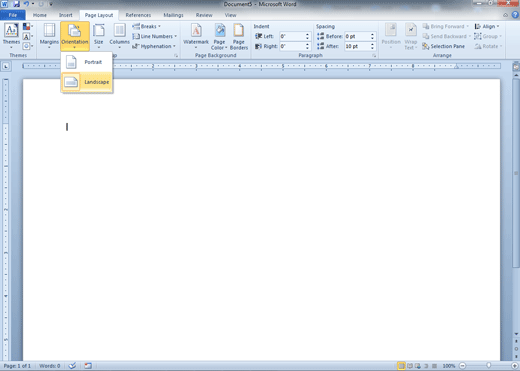Open the page Size menu
520x371 pixels.
coord(98,36)
